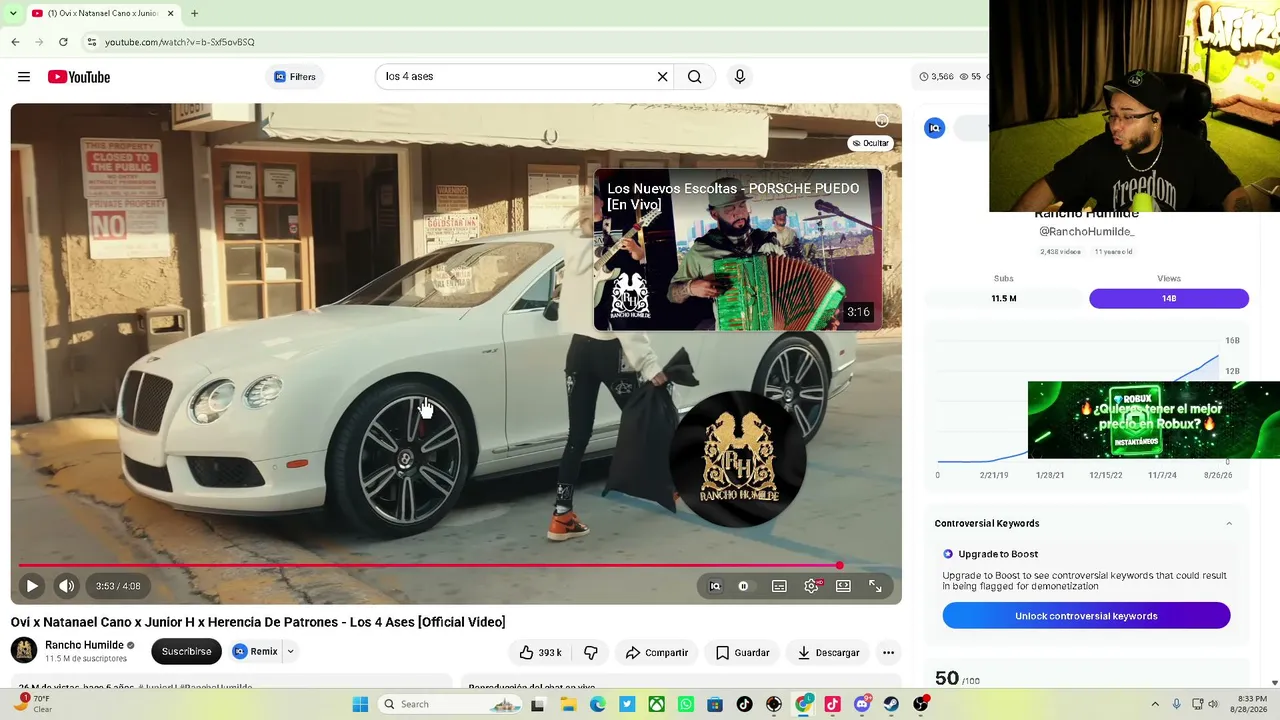1280x720 pixels.
Task: Open the Rancho Humilde channel name link
Action: point(84,645)
